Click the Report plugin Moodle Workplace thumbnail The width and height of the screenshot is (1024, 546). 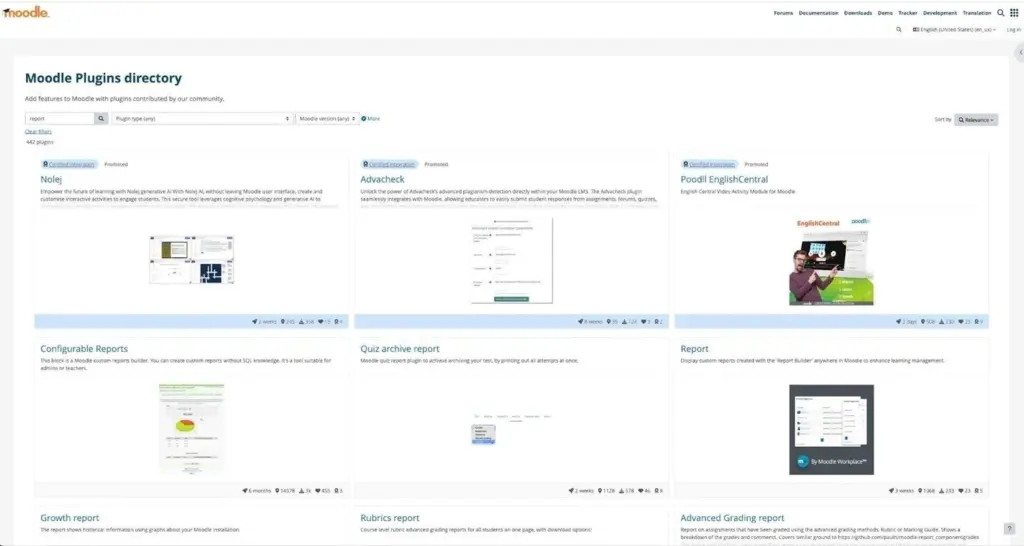[x=831, y=430]
